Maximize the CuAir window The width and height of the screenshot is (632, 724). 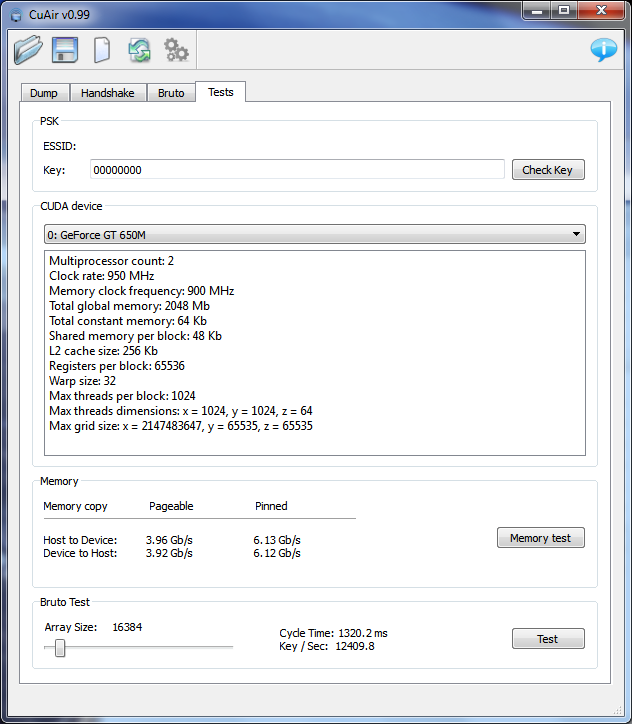click(564, 11)
